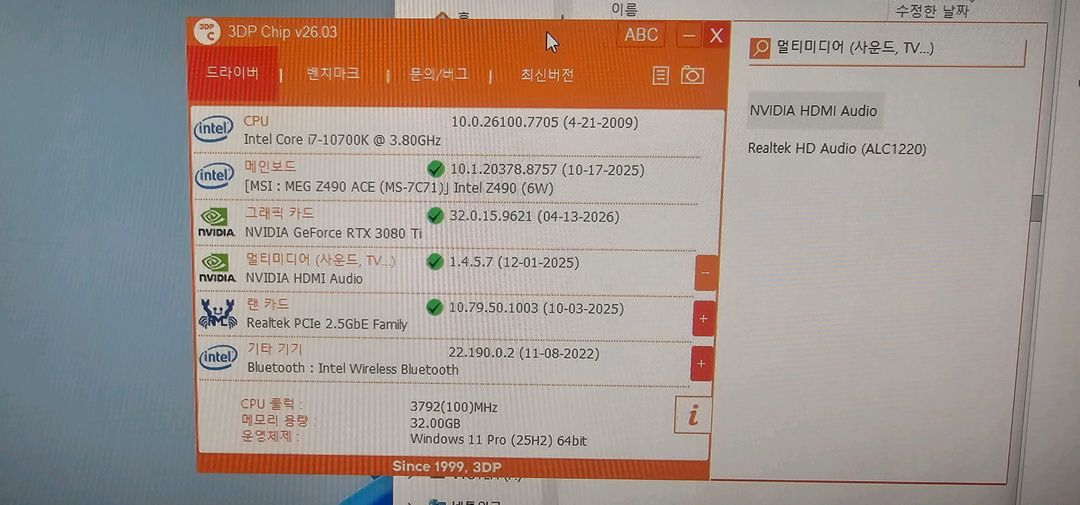Click the search magnifier icon in side panel

coord(760,48)
